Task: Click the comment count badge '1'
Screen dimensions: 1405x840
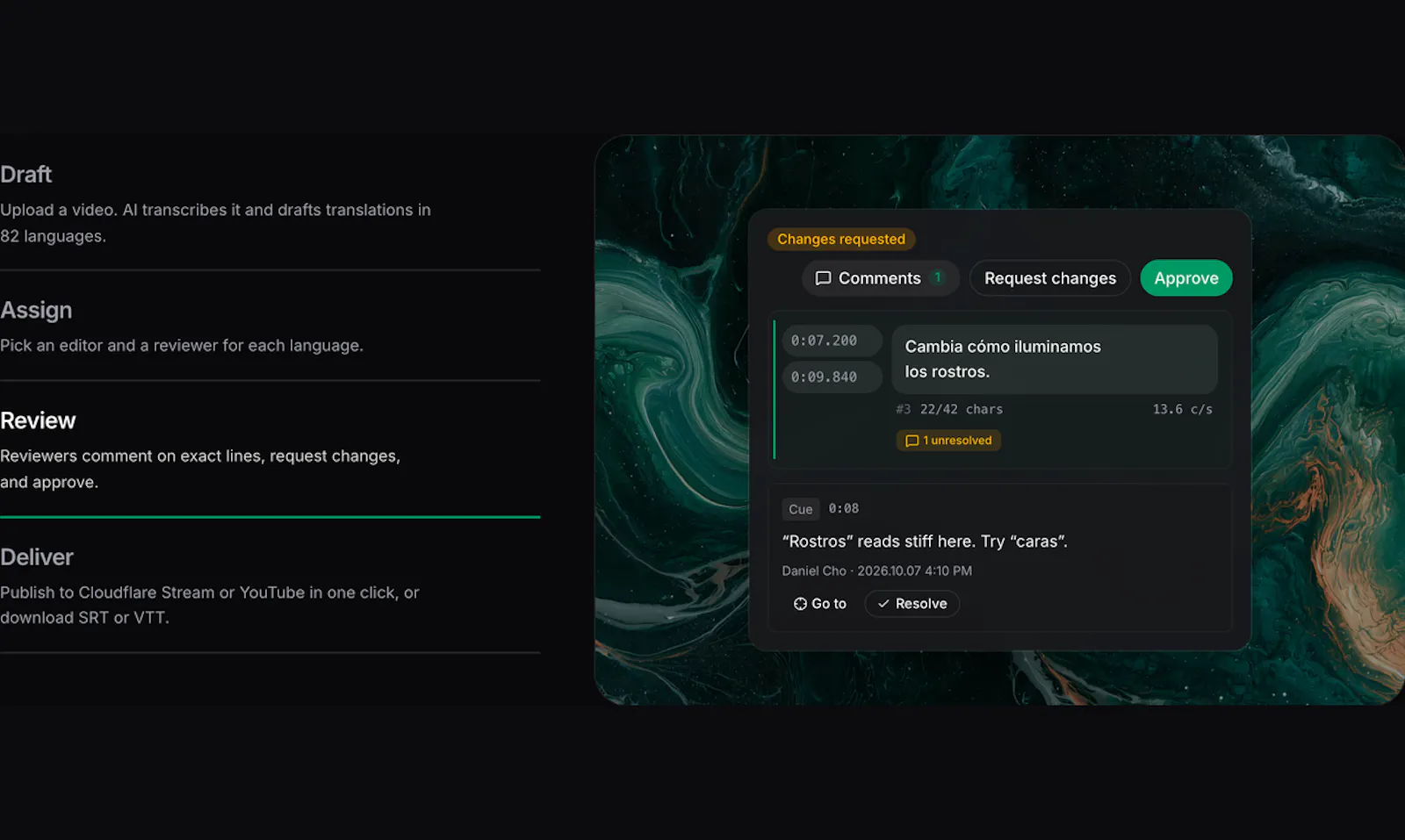Action: pyautogui.click(x=938, y=277)
